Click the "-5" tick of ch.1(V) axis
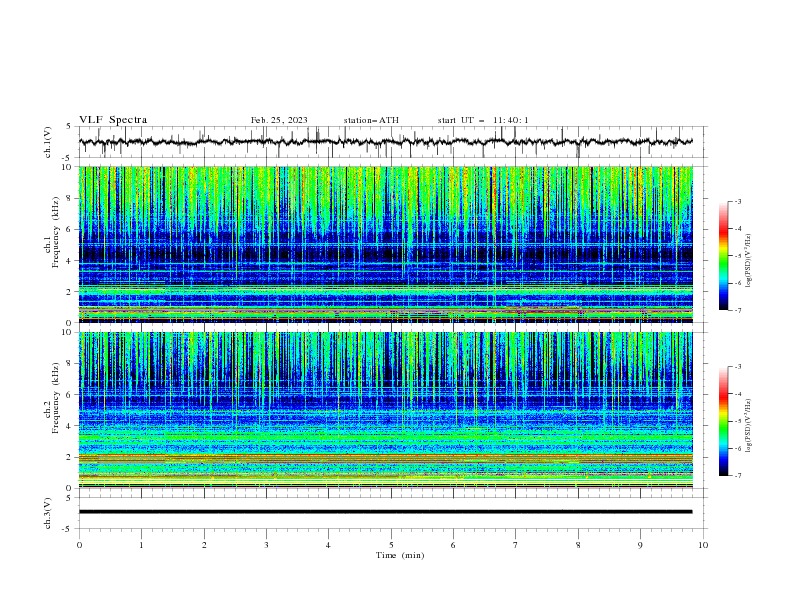This screenshot has height=612, width=792. click(x=68, y=158)
